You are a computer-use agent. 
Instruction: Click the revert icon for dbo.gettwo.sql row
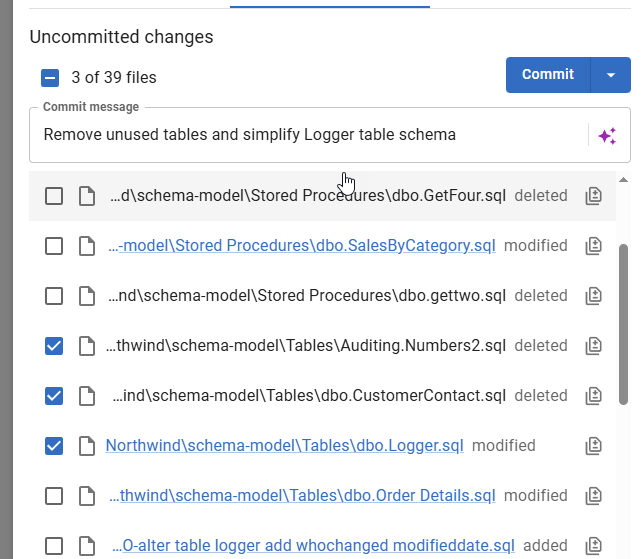[594, 296]
